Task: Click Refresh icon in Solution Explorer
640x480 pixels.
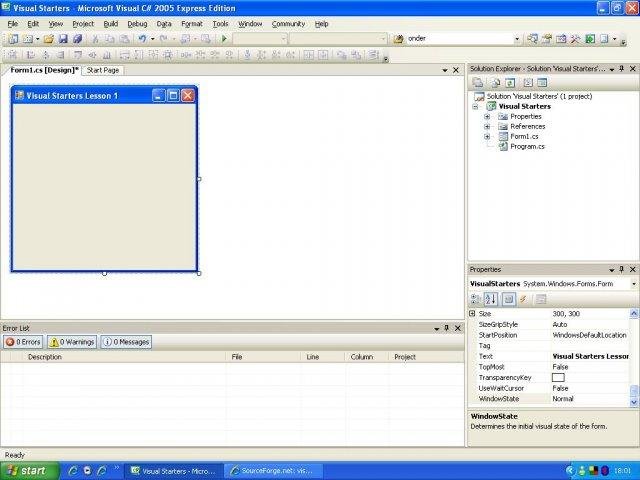Action: (510, 83)
